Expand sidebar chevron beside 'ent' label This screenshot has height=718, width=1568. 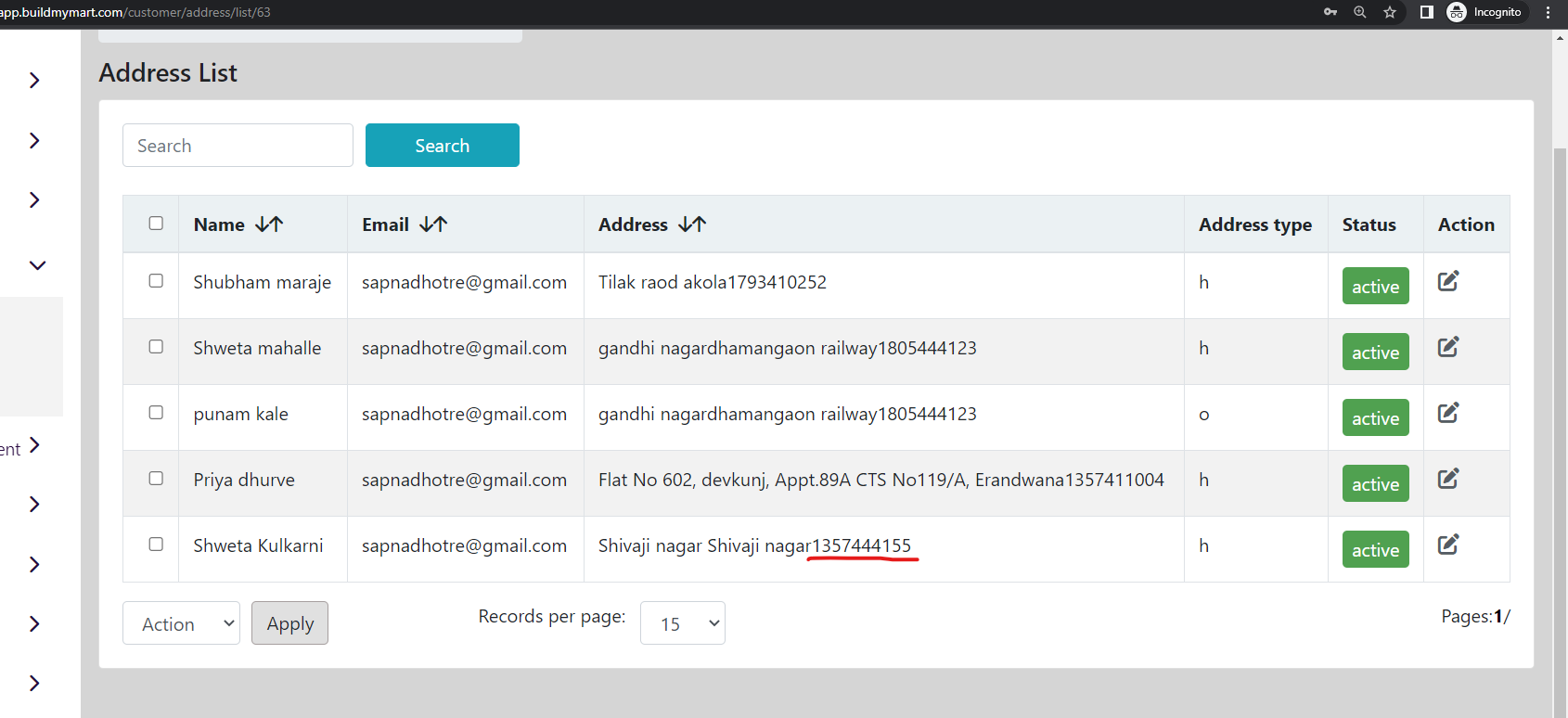pyautogui.click(x=34, y=445)
